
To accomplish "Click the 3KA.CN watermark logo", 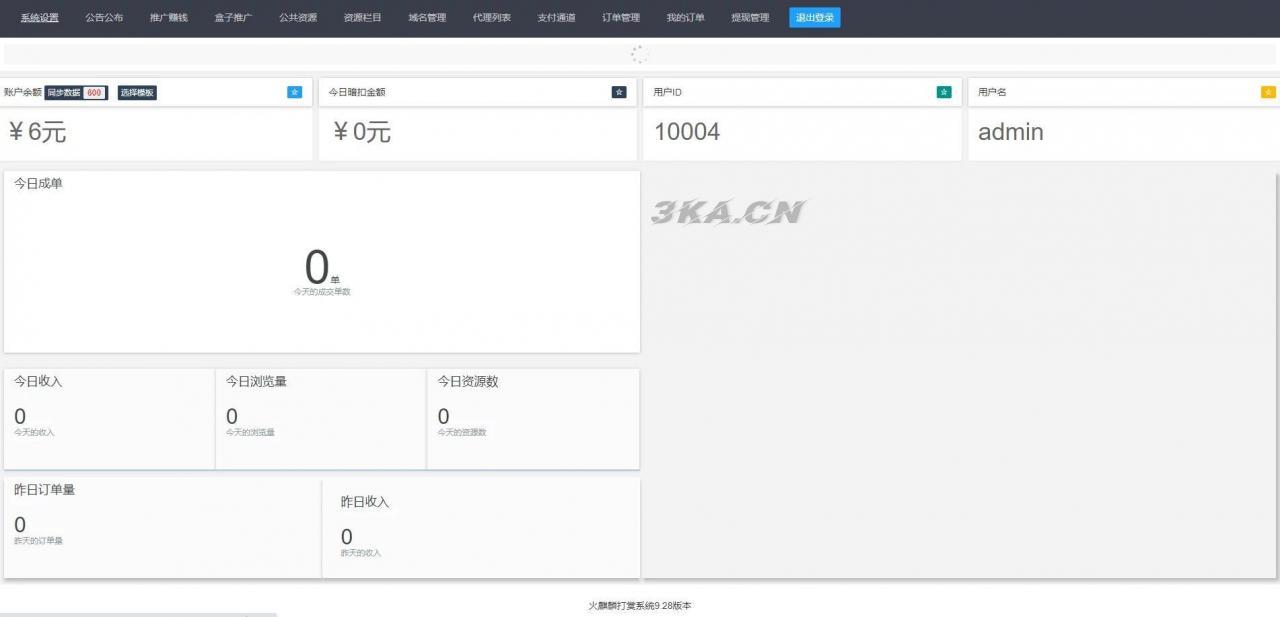I will click(x=728, y=212).
